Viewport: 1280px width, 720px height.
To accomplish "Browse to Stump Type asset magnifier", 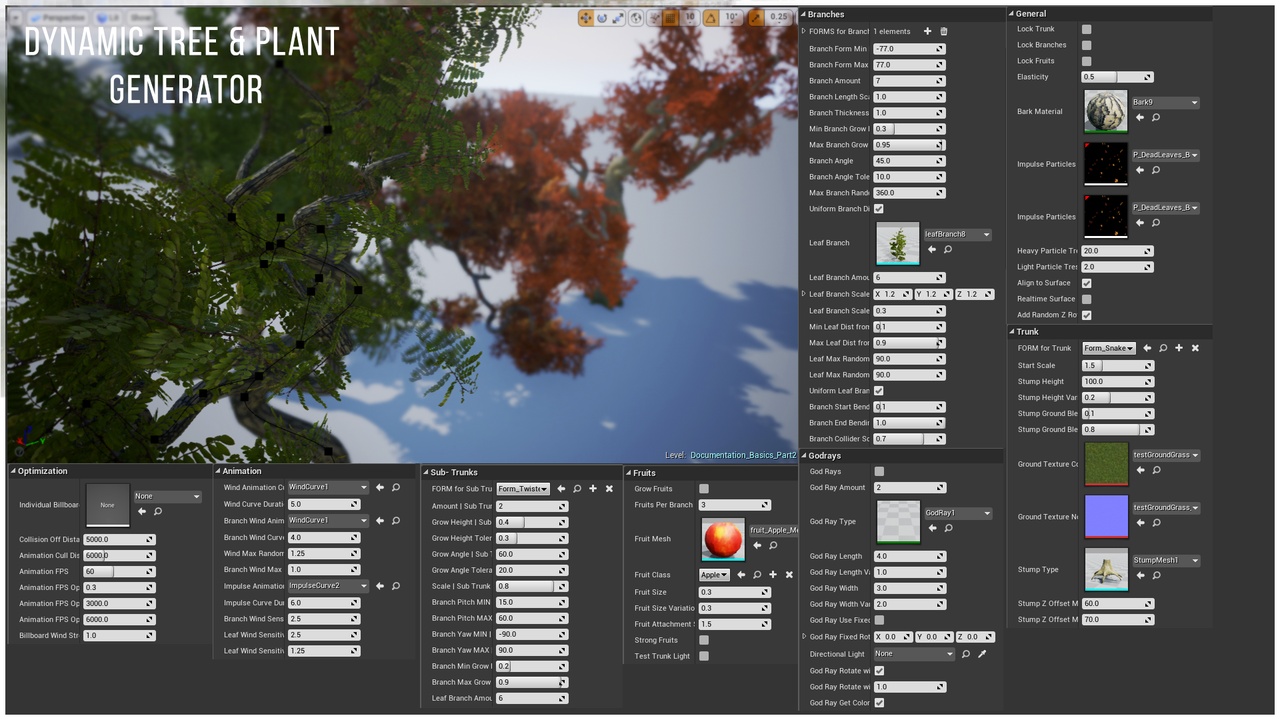I will 1156,576.
